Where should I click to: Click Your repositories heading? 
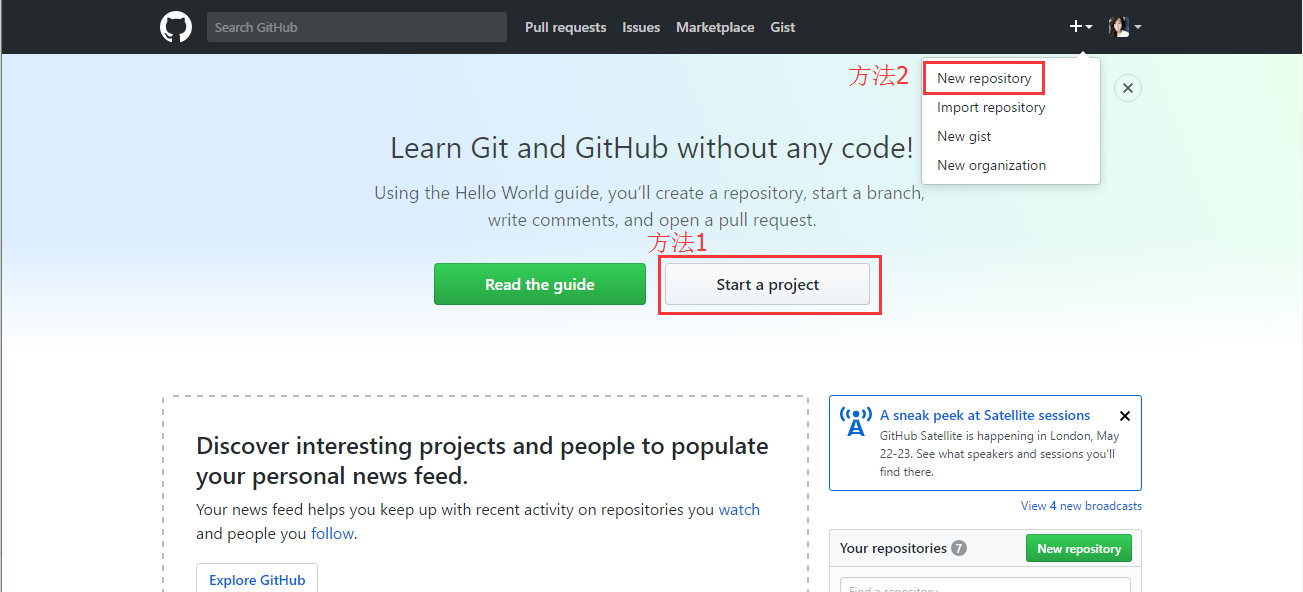(893, 548)
